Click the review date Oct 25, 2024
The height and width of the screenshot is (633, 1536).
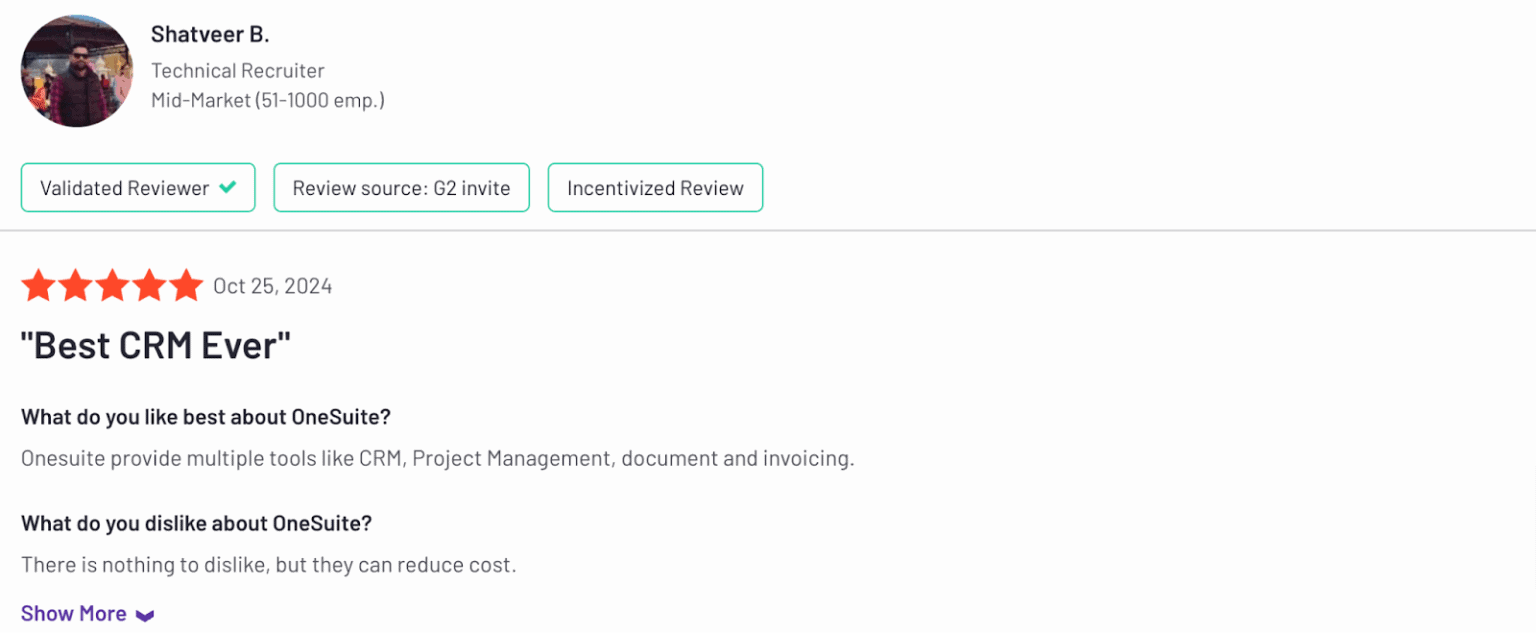pyautogui.click(x=272, y=285)
